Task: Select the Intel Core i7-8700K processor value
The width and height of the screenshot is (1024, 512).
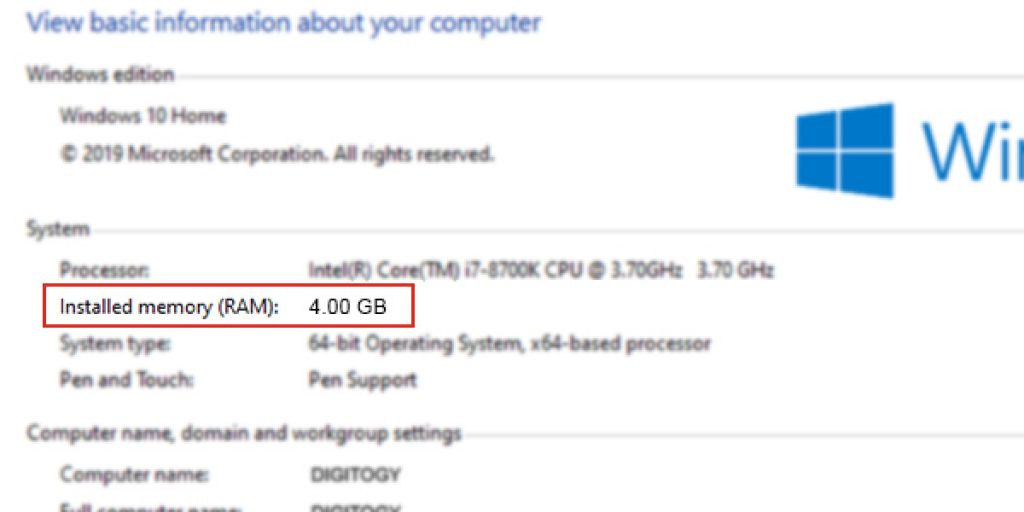Action: [495, 270]
